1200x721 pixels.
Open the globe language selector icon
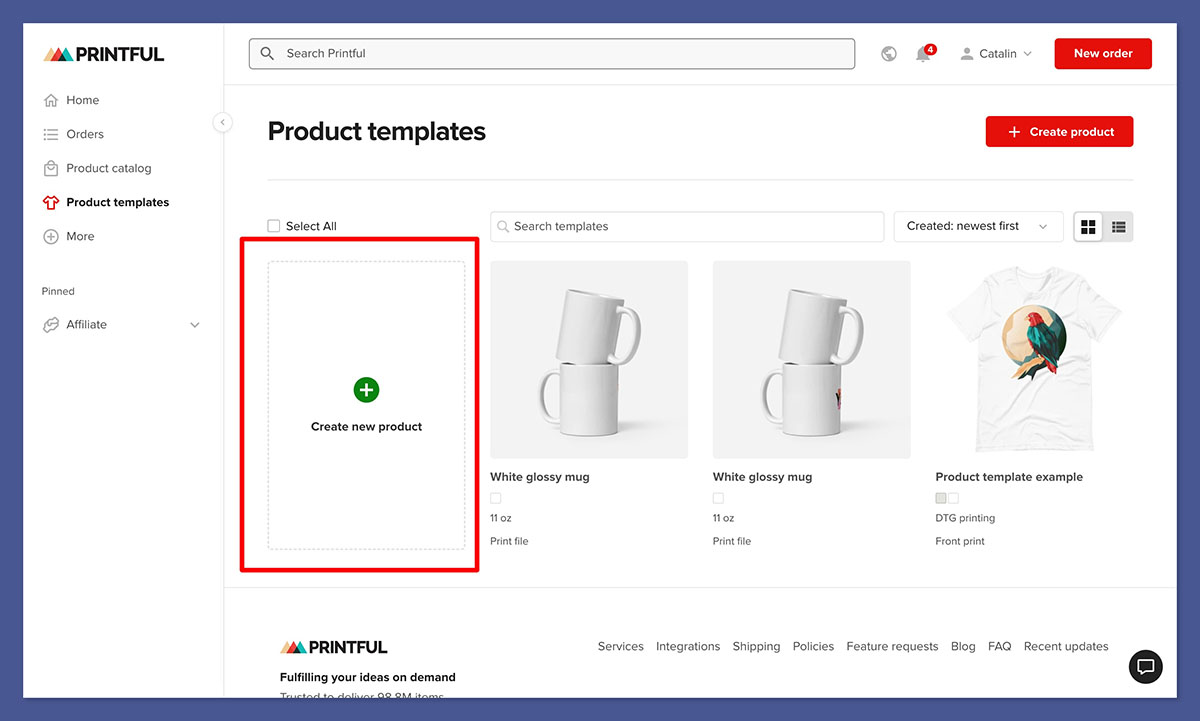889,54
